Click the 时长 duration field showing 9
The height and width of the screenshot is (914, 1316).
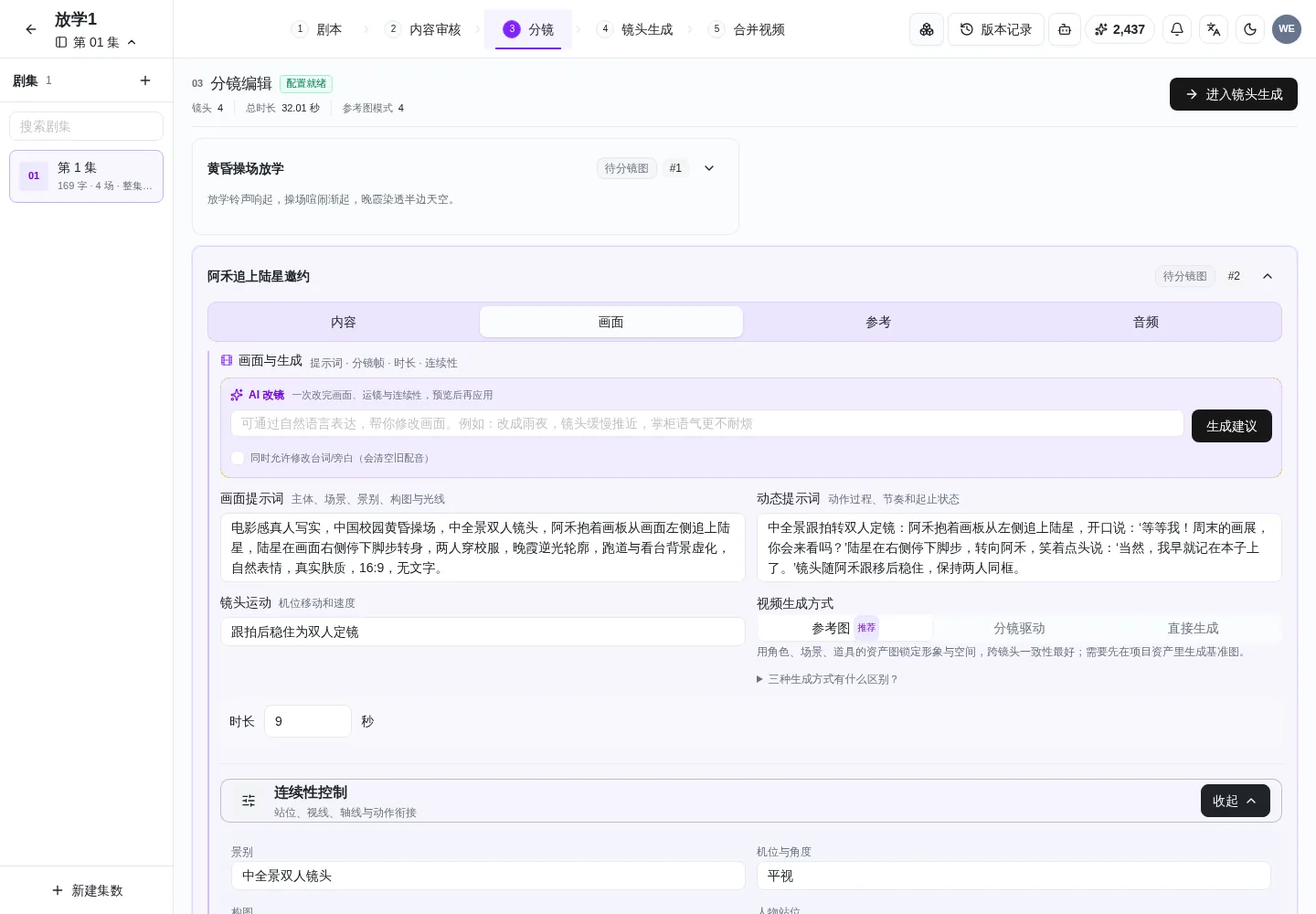pos(308,721)
